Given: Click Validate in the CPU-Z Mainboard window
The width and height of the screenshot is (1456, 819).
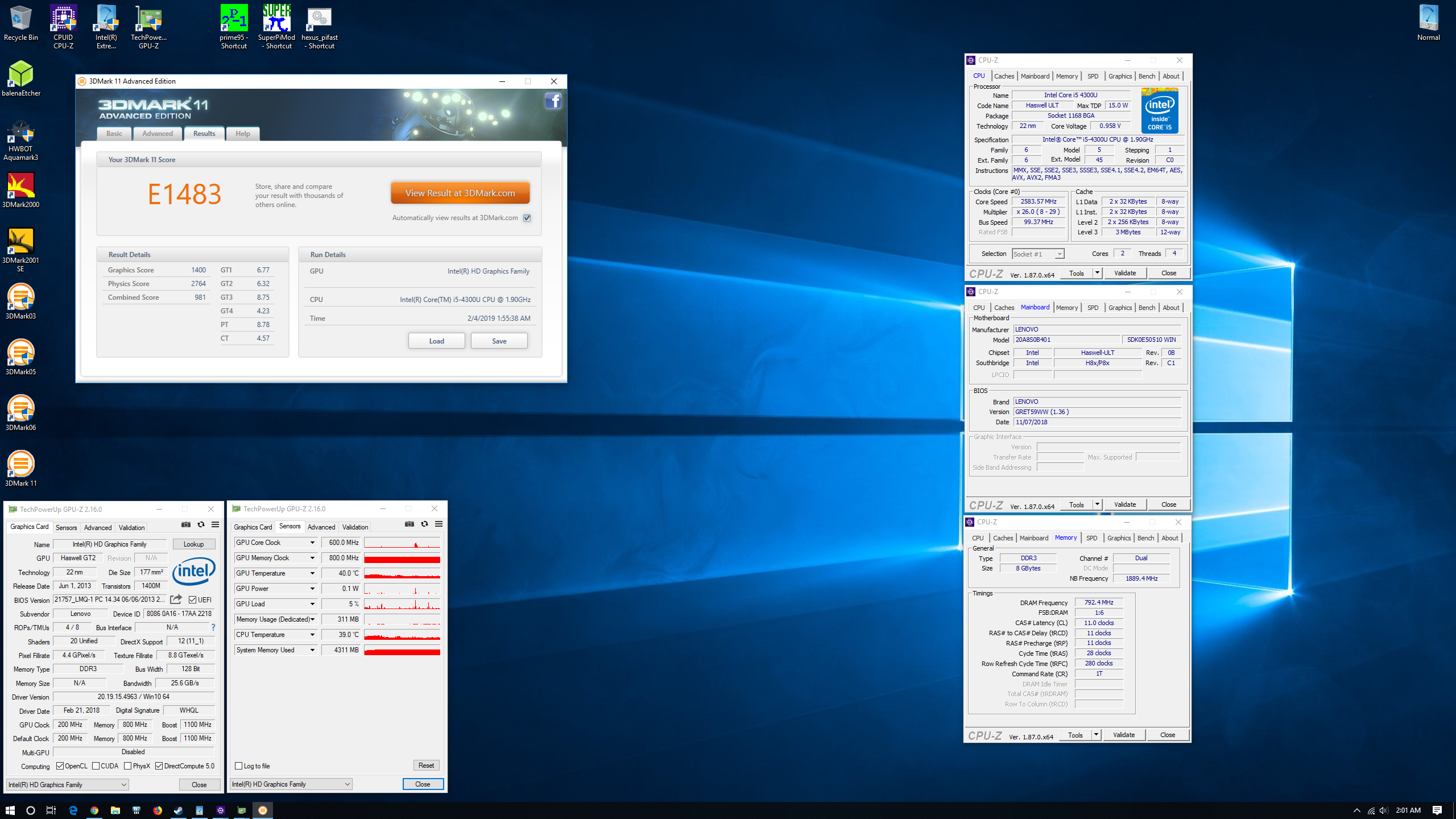Looking at the screenshot, I should 1125,504.
